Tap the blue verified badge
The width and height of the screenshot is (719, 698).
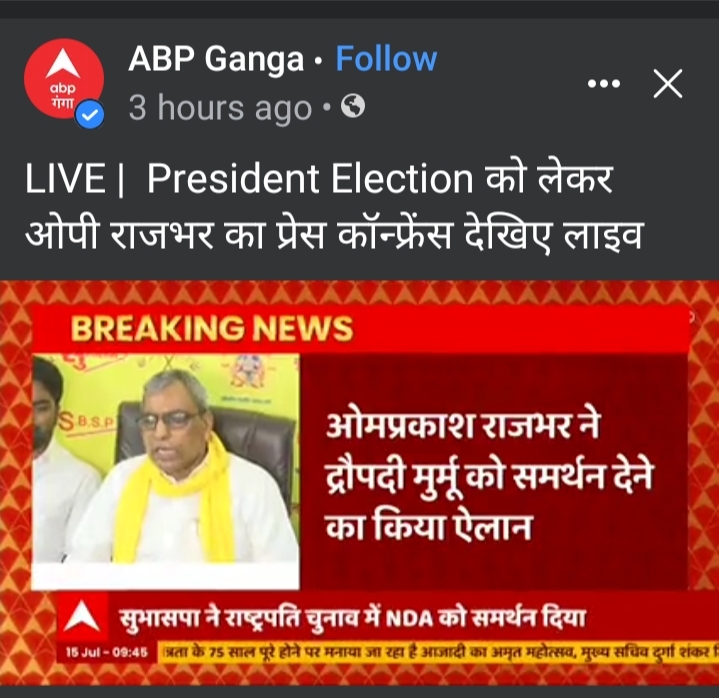(89, 114)
